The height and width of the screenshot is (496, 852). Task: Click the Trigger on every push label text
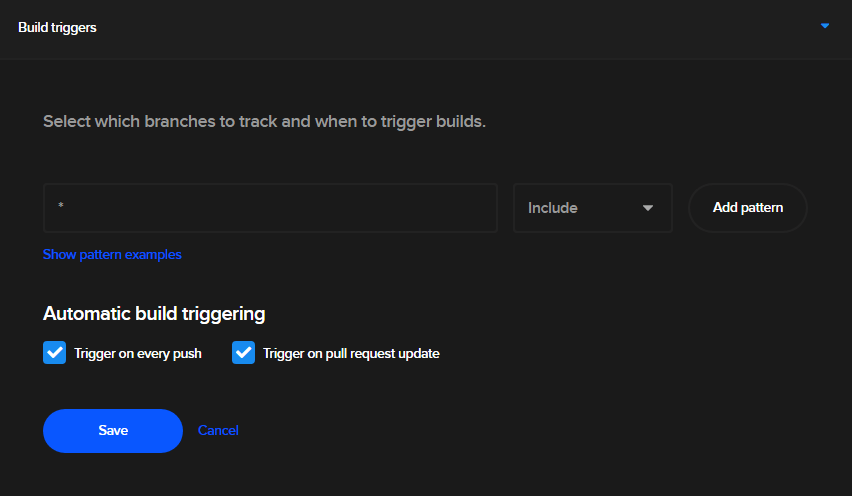point(138,354)
